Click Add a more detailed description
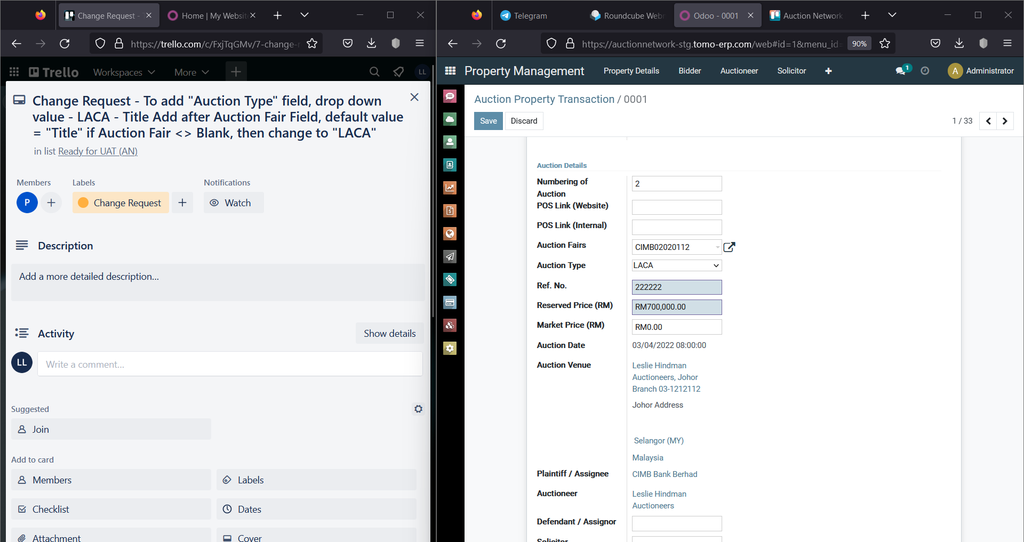 (x=218, y=282)
